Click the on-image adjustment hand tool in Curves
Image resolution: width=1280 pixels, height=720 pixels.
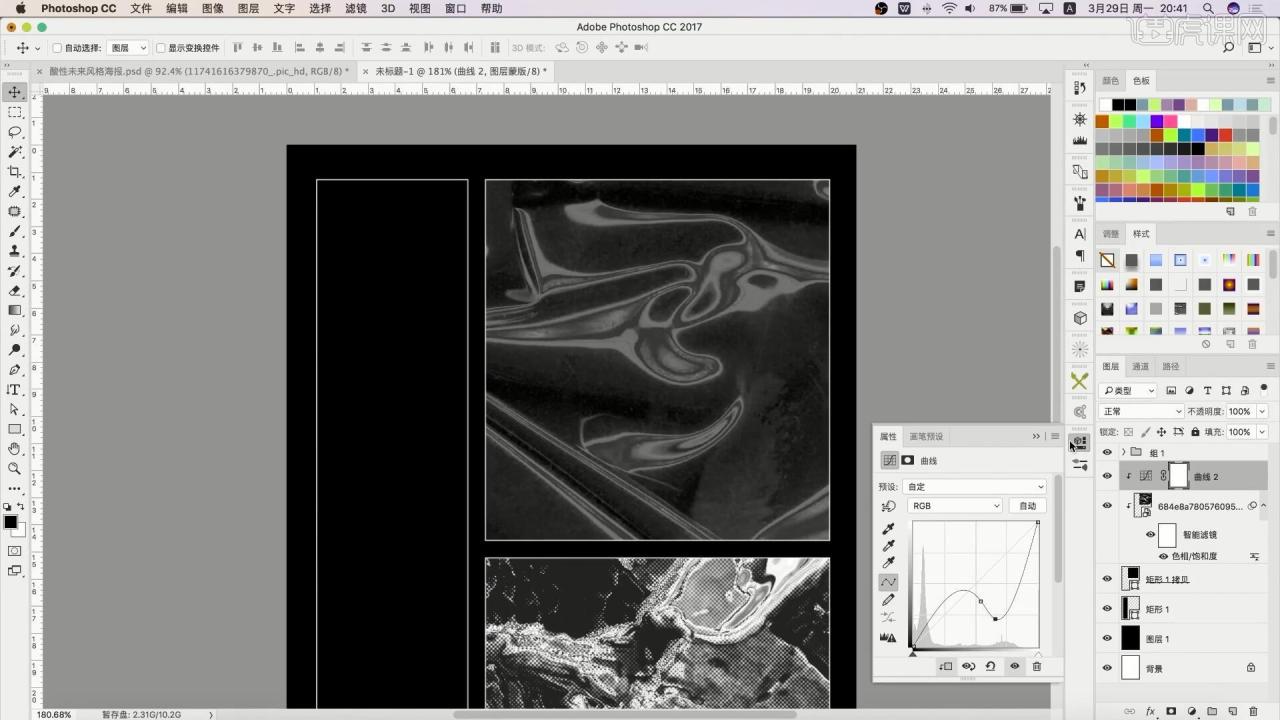[888, 507]
